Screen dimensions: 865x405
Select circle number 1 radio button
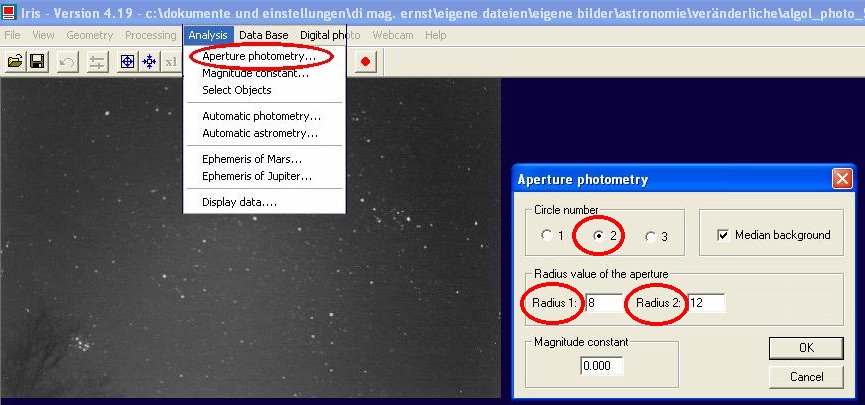tap(546, 236)
